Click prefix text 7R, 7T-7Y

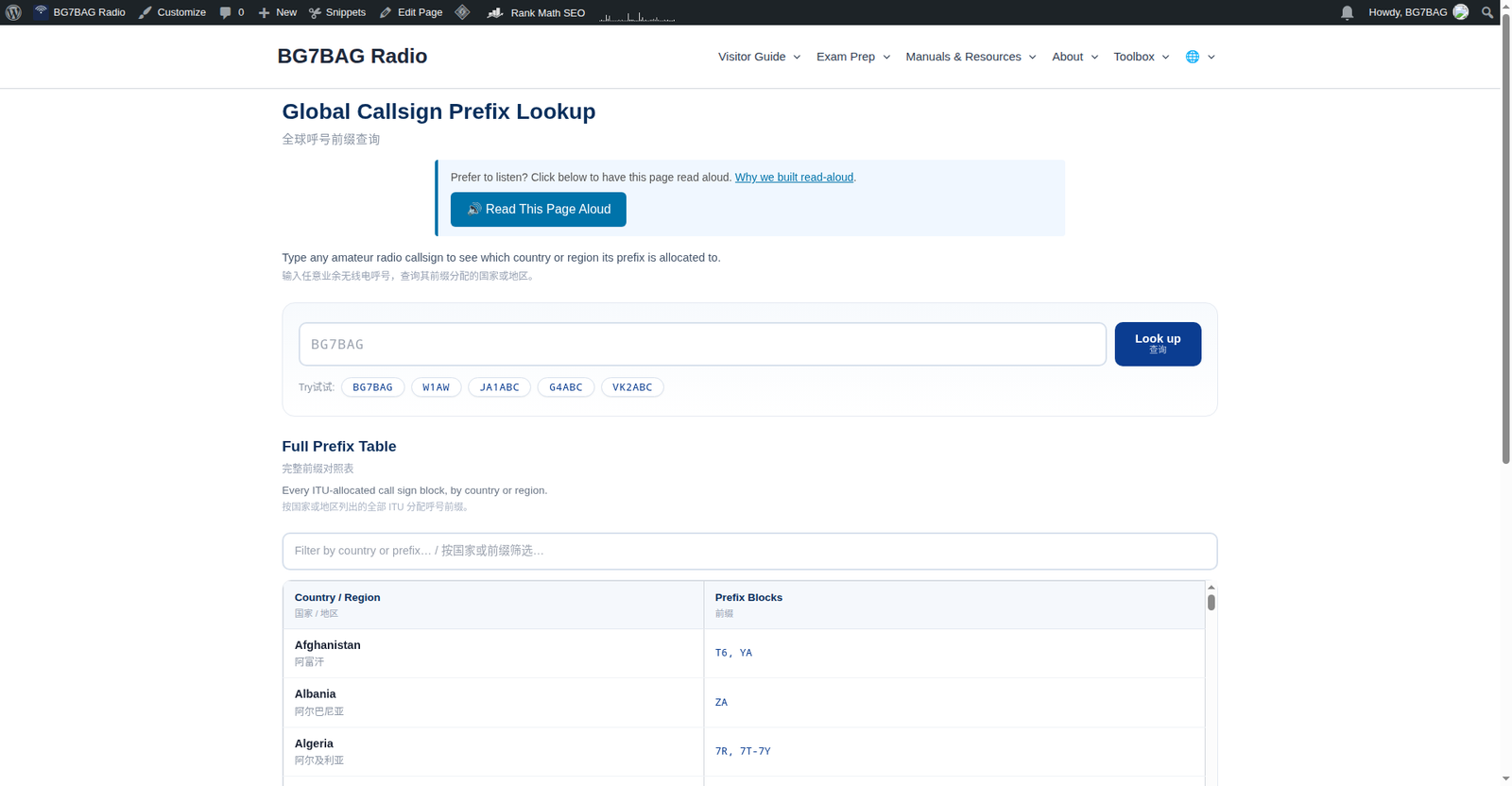click(x=743, y=751)
